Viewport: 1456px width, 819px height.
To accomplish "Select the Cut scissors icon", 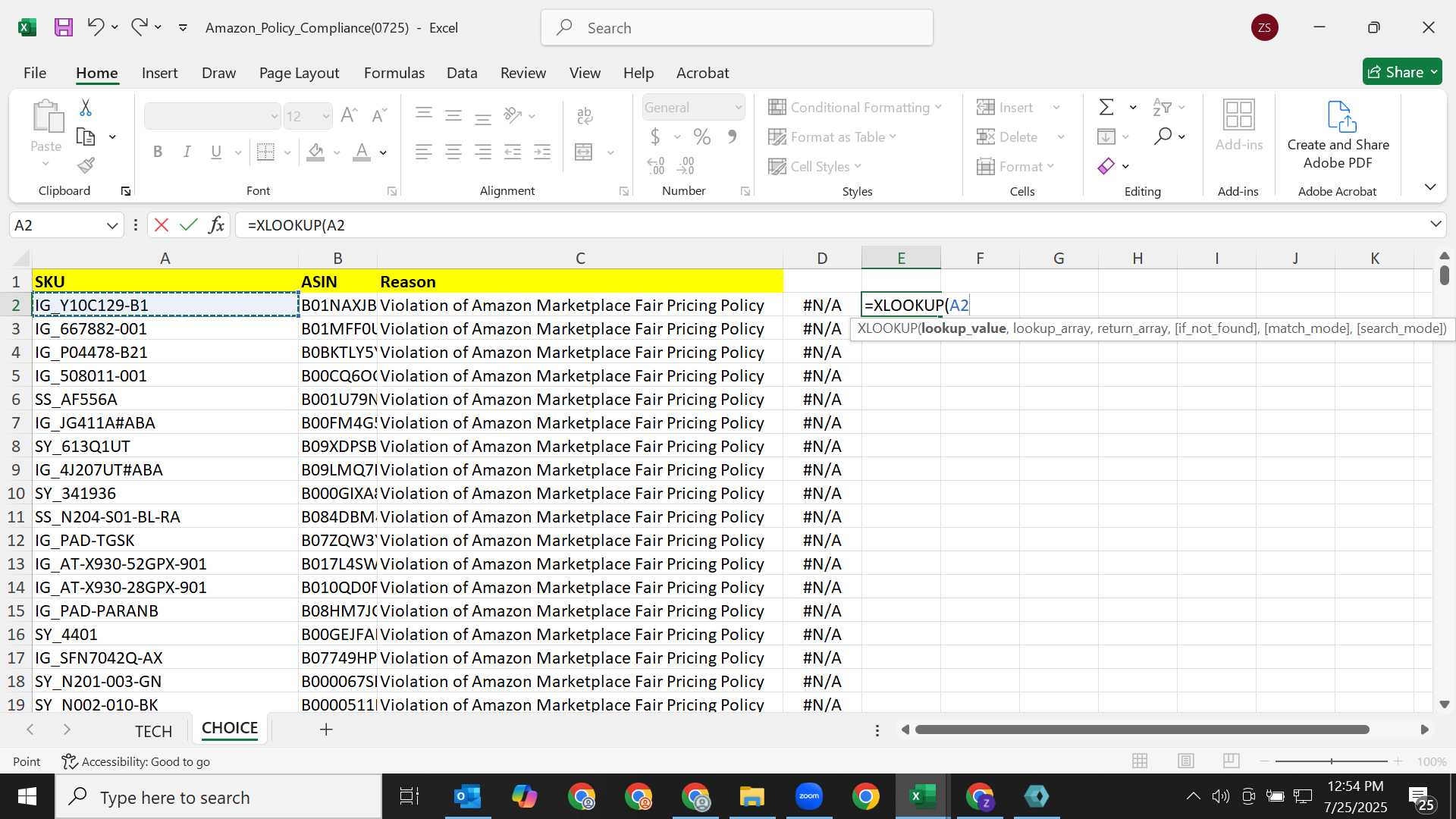I will (86, 108).
